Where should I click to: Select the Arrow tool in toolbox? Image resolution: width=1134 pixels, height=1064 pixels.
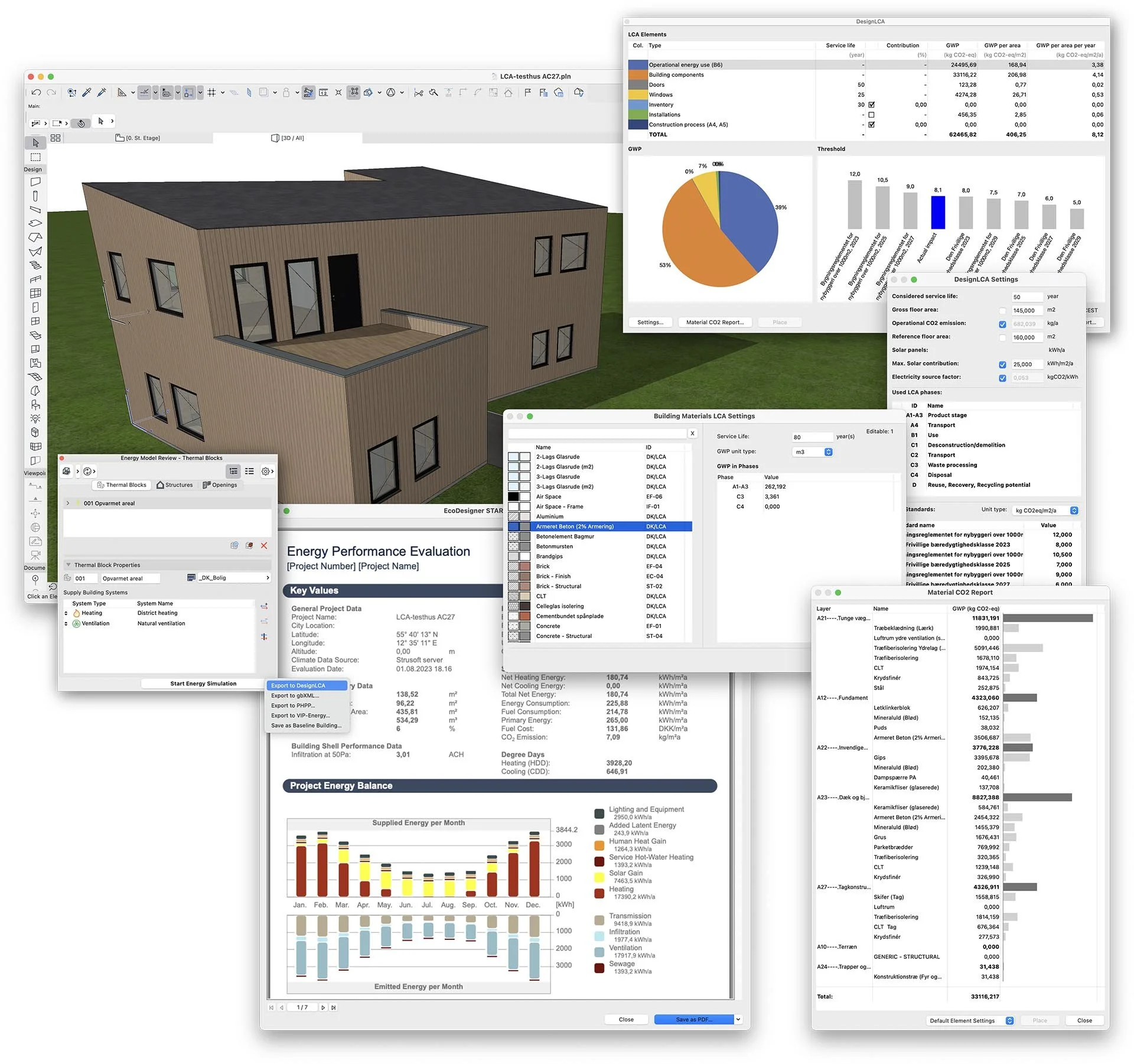click(35, 143)
